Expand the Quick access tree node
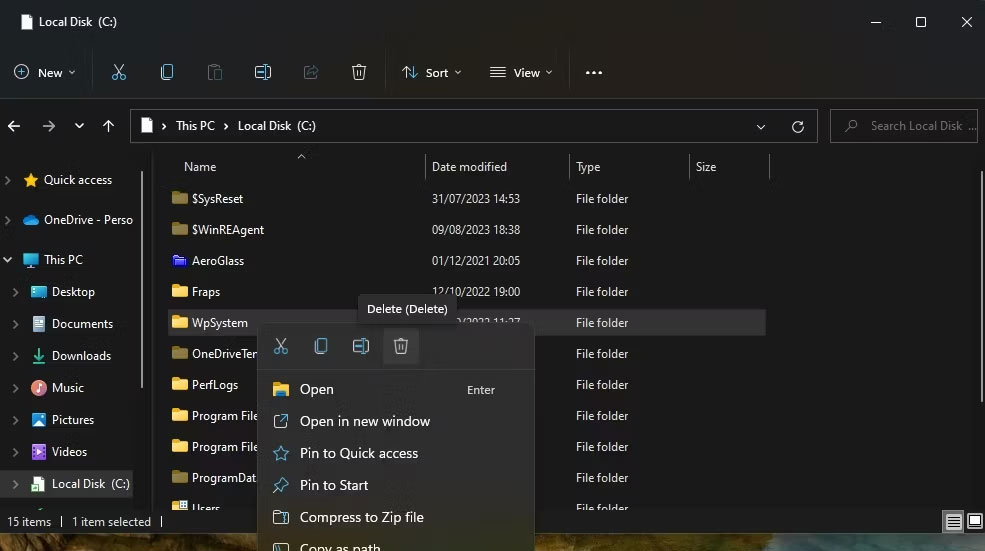Image resolution: width=985 pixels, height=551 pixels. pyautogui.click(x=8, y=180)
